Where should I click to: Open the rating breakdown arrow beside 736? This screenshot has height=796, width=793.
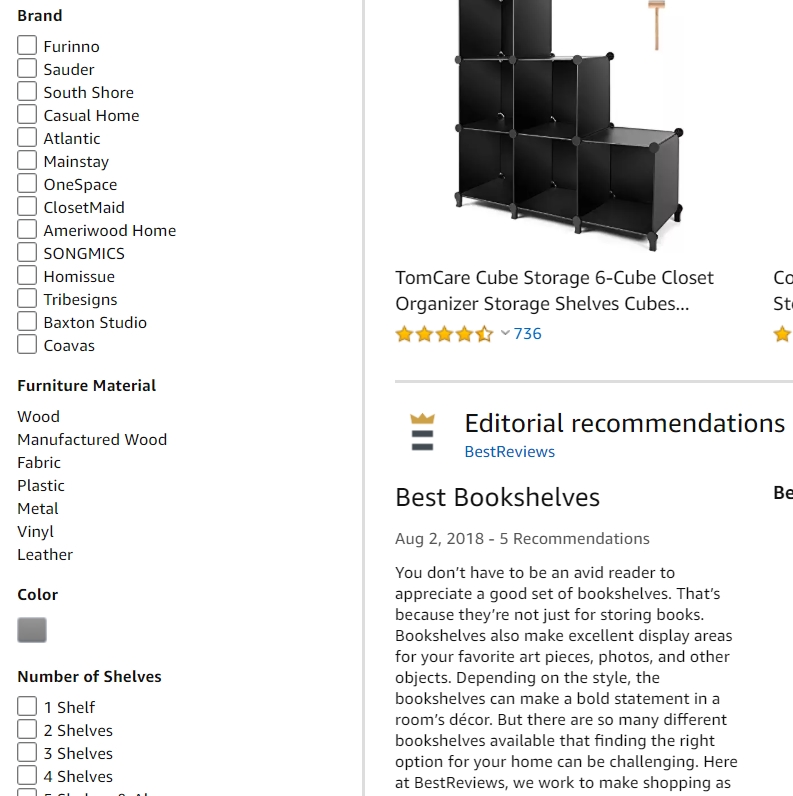point(505,333)
